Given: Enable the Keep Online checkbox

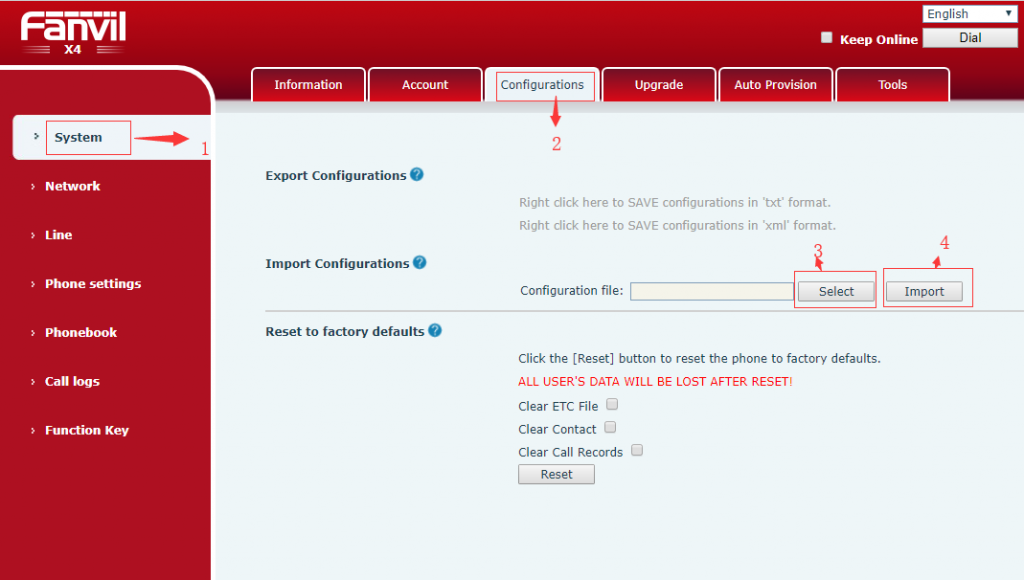Looking at the screenshot, I should (x=826, y=38).
